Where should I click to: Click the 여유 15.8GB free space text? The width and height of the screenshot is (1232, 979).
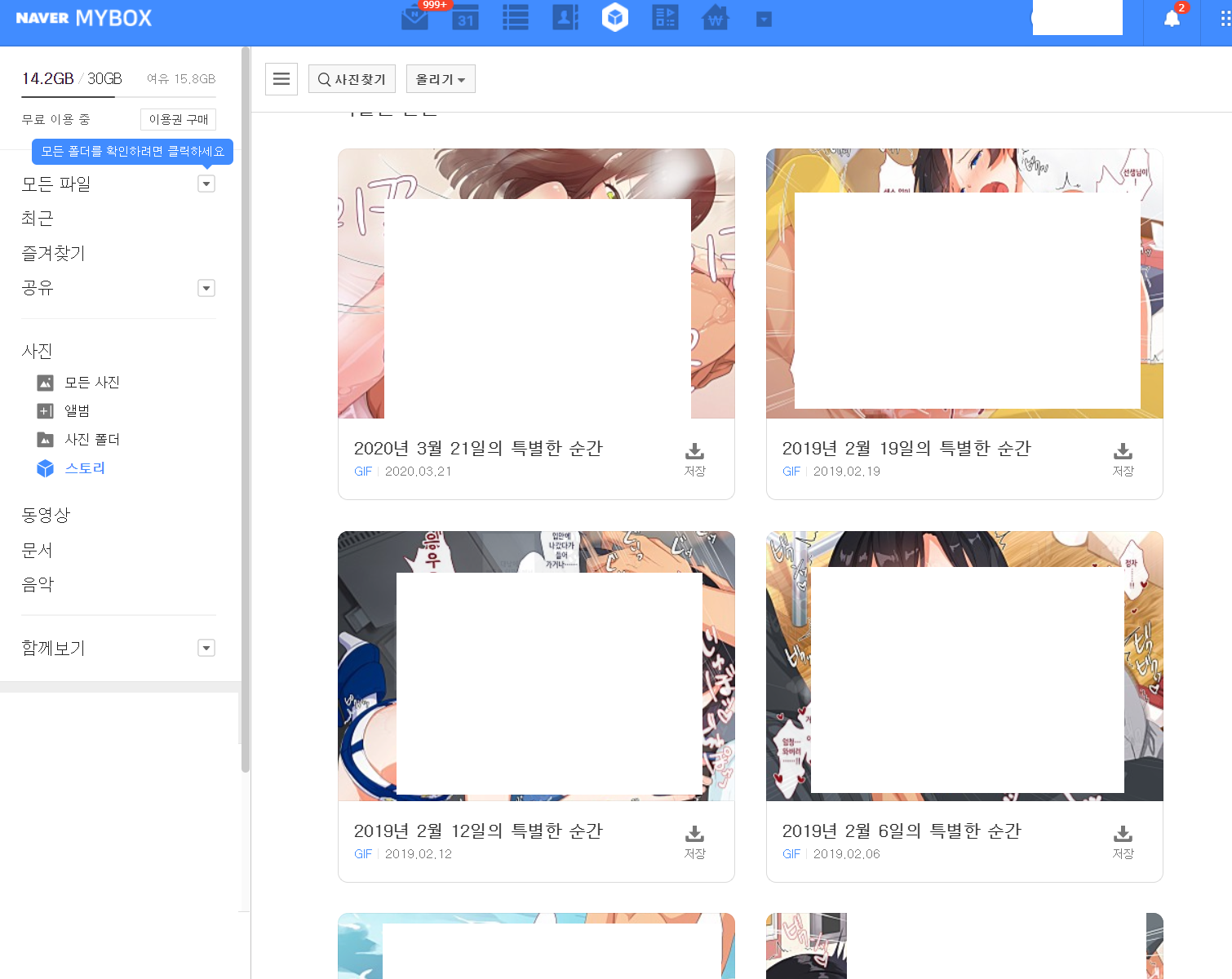pos(181,79)
